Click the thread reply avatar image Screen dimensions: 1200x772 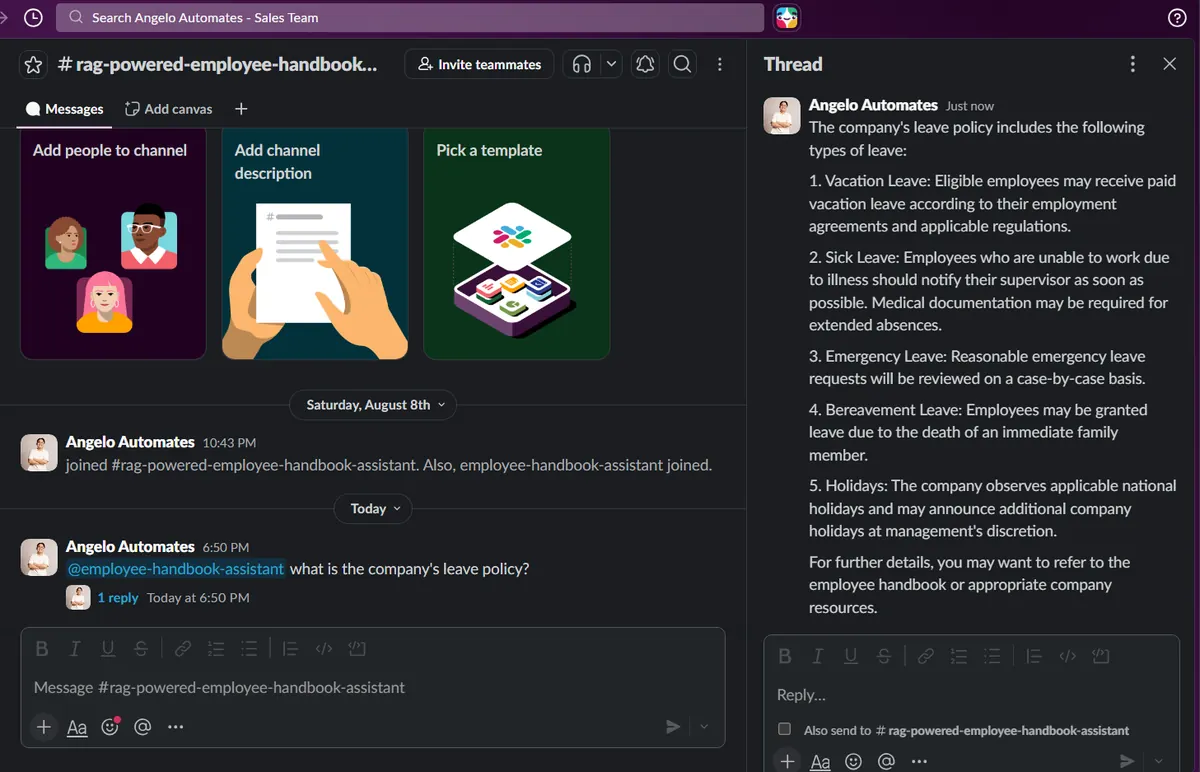tap(782, 116)
